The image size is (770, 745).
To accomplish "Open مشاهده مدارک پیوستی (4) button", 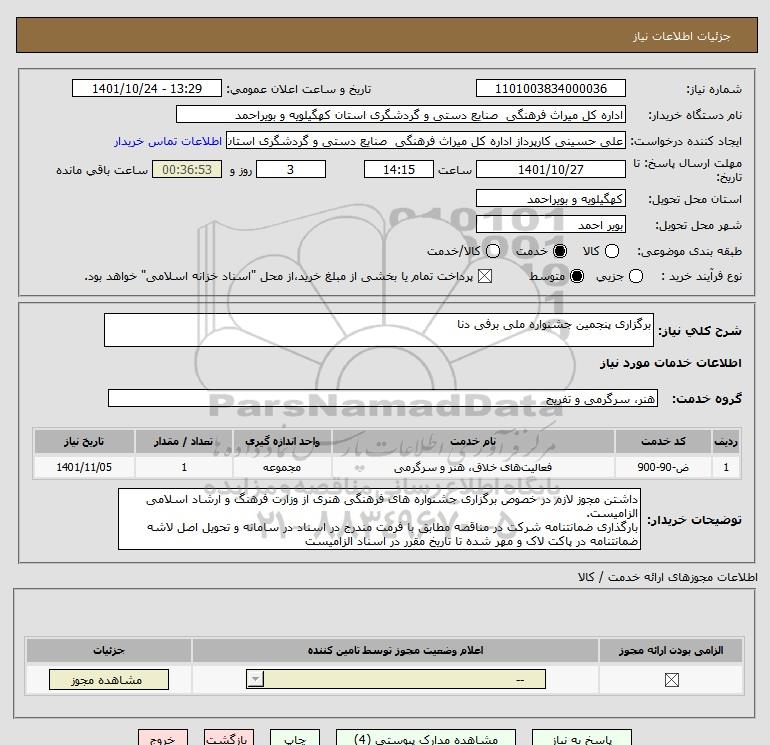I will click(x=426, y=738).
